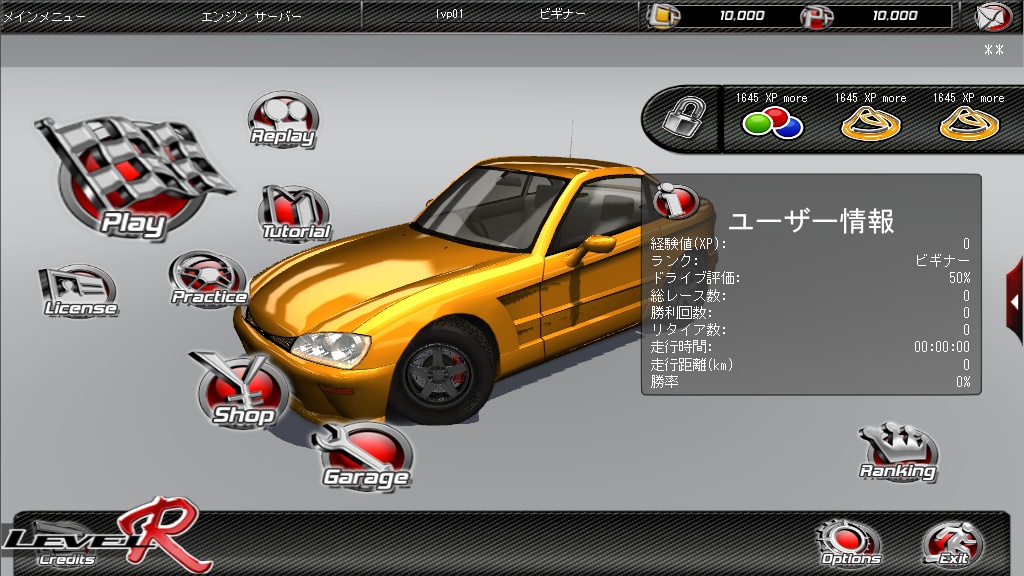Click the red info icon beside ユーザー情報
1024x576 pixels.
click(x=675, y=199)
